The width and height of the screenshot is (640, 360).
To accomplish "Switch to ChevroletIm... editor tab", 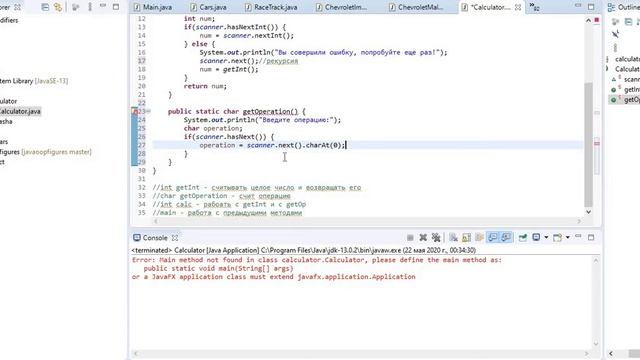I will [342, 7].
